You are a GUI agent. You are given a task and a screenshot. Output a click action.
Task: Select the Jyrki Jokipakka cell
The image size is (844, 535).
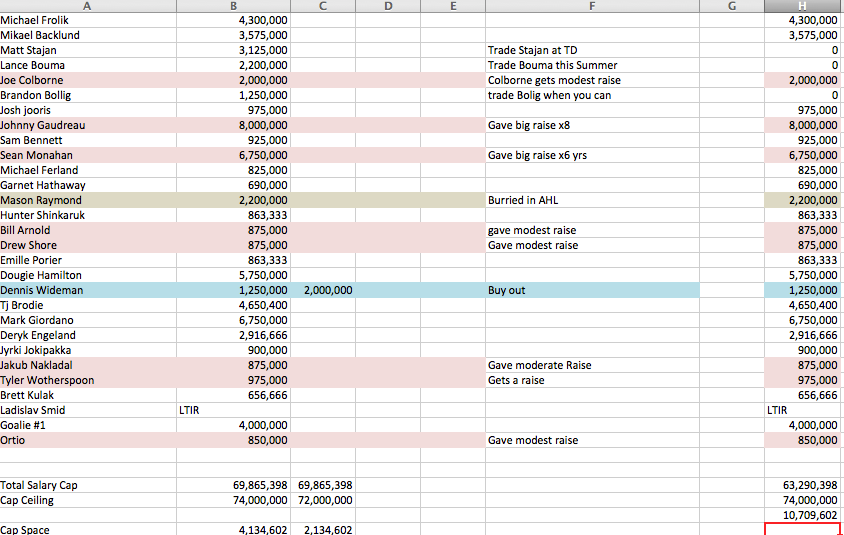(88, 350)
